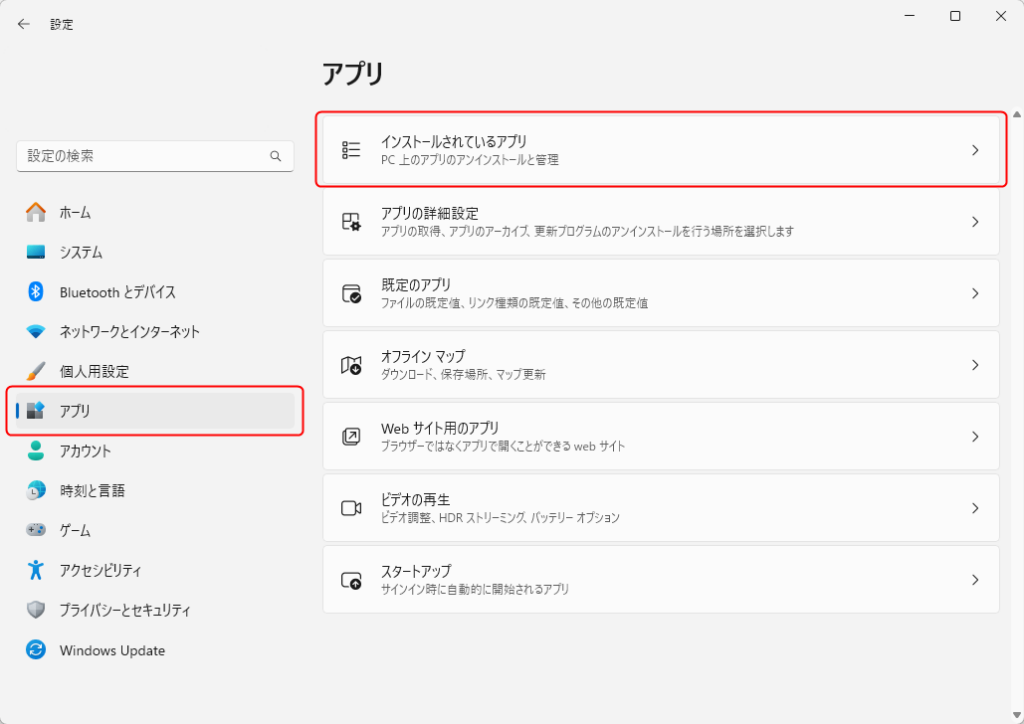Click the default apps icon

coord(351,293)
